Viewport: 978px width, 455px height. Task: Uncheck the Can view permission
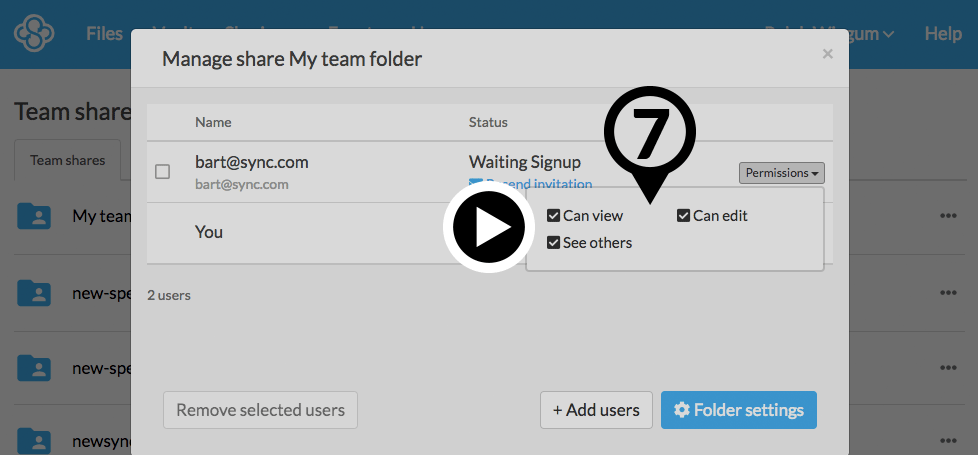[554, 216]
